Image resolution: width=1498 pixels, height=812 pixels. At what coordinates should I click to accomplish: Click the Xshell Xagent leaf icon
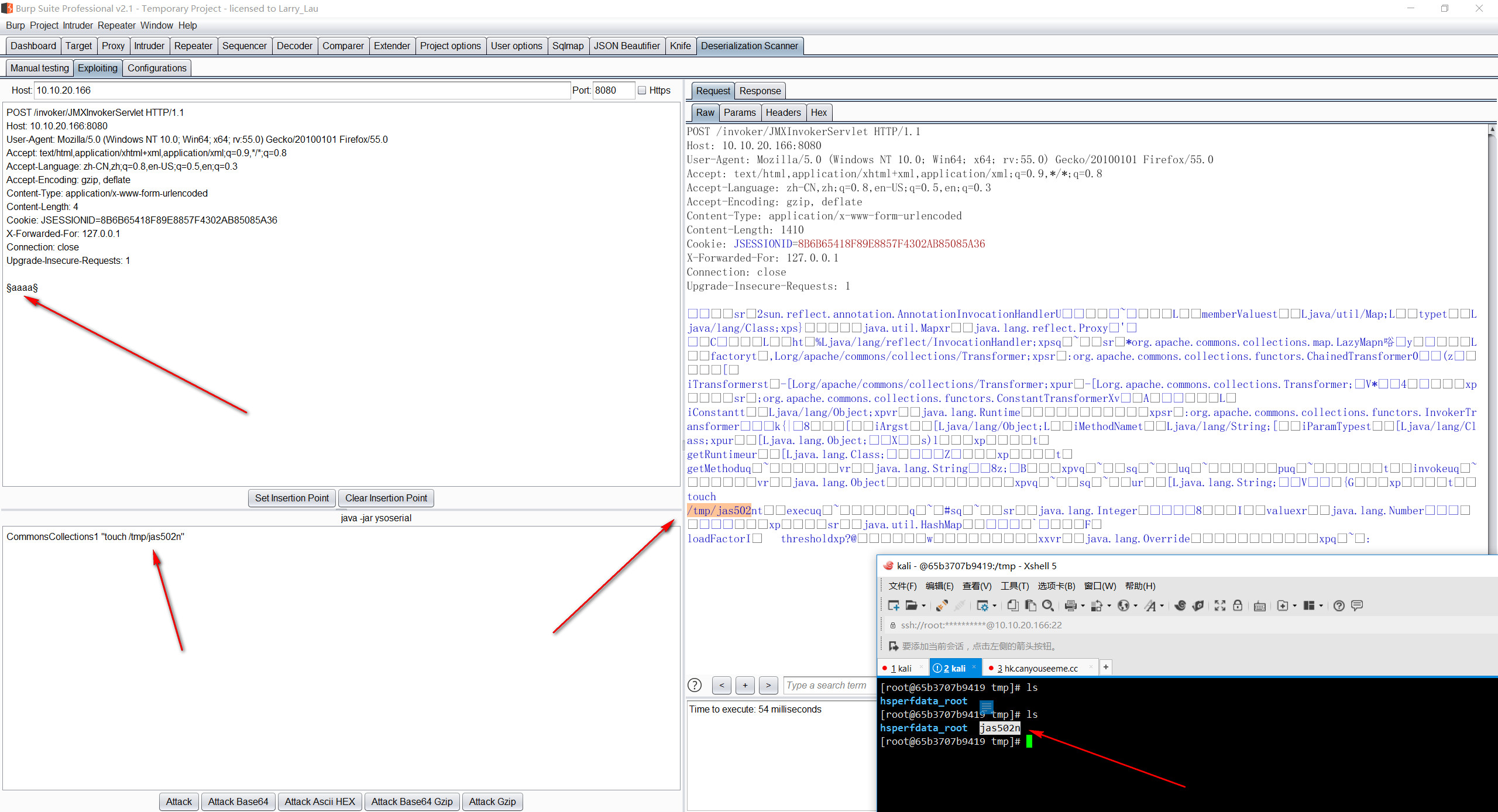point(1198,605)
